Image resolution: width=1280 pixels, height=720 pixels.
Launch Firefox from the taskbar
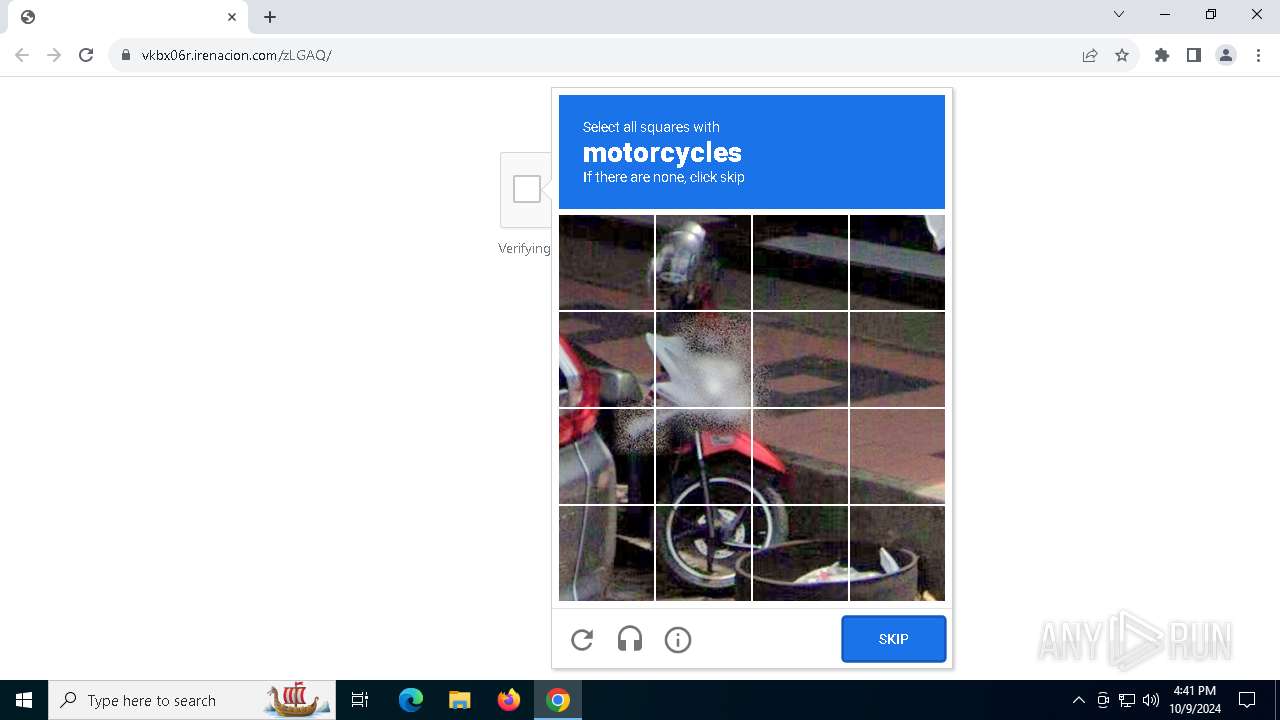click(x=509, y=700)
